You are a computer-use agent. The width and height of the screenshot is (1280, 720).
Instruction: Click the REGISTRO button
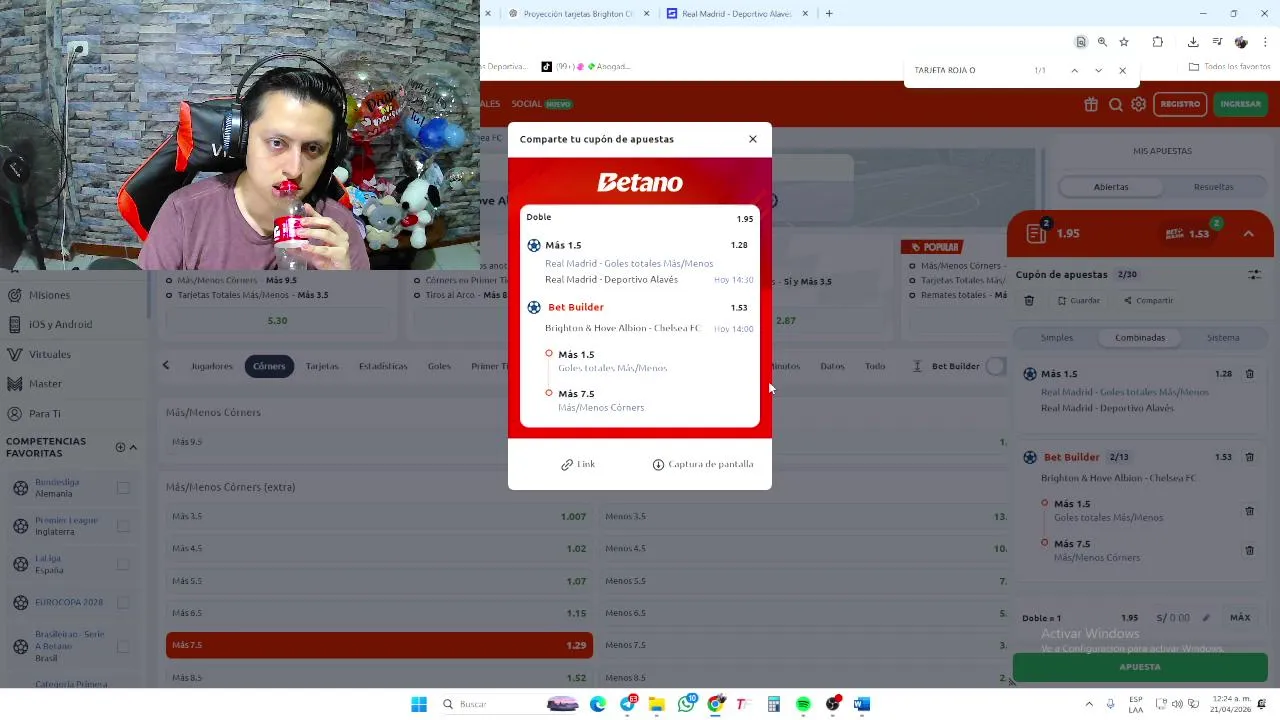(x=1180, y=104)
